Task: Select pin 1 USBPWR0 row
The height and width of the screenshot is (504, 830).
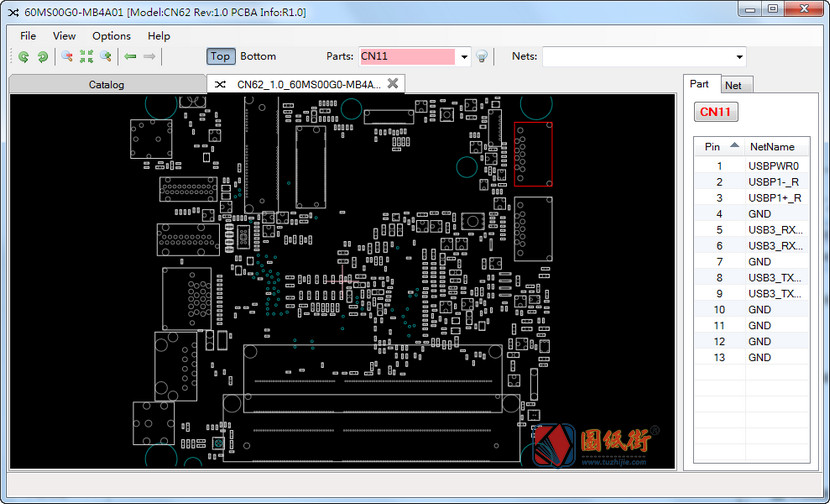Action: click(752, 166)
